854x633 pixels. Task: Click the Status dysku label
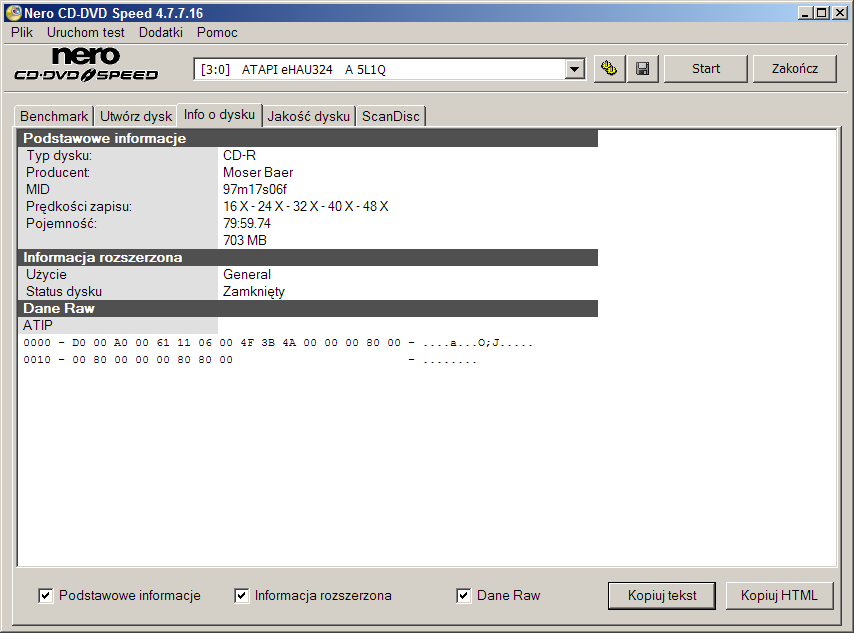pyautogui.click(x=64, y=291)
